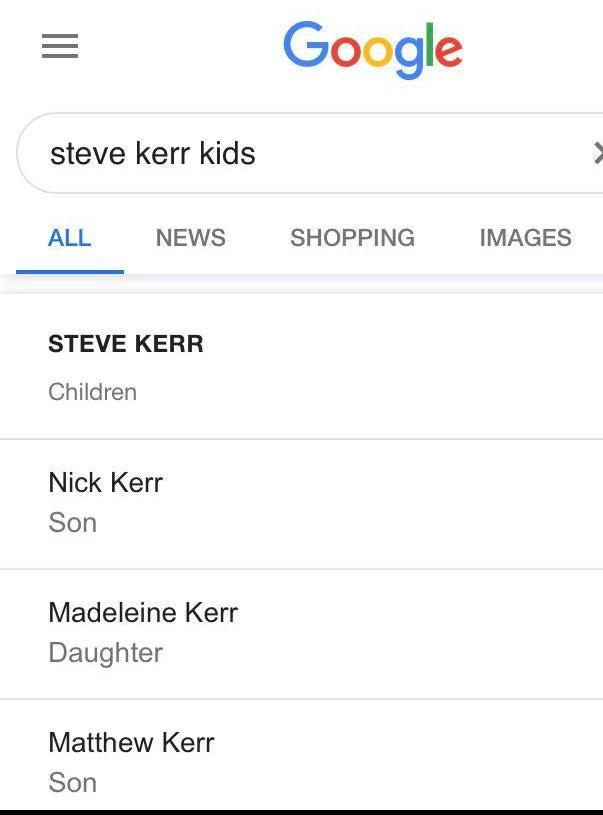Focus the search box containing steve kerr kids

(x=300, y=153)
